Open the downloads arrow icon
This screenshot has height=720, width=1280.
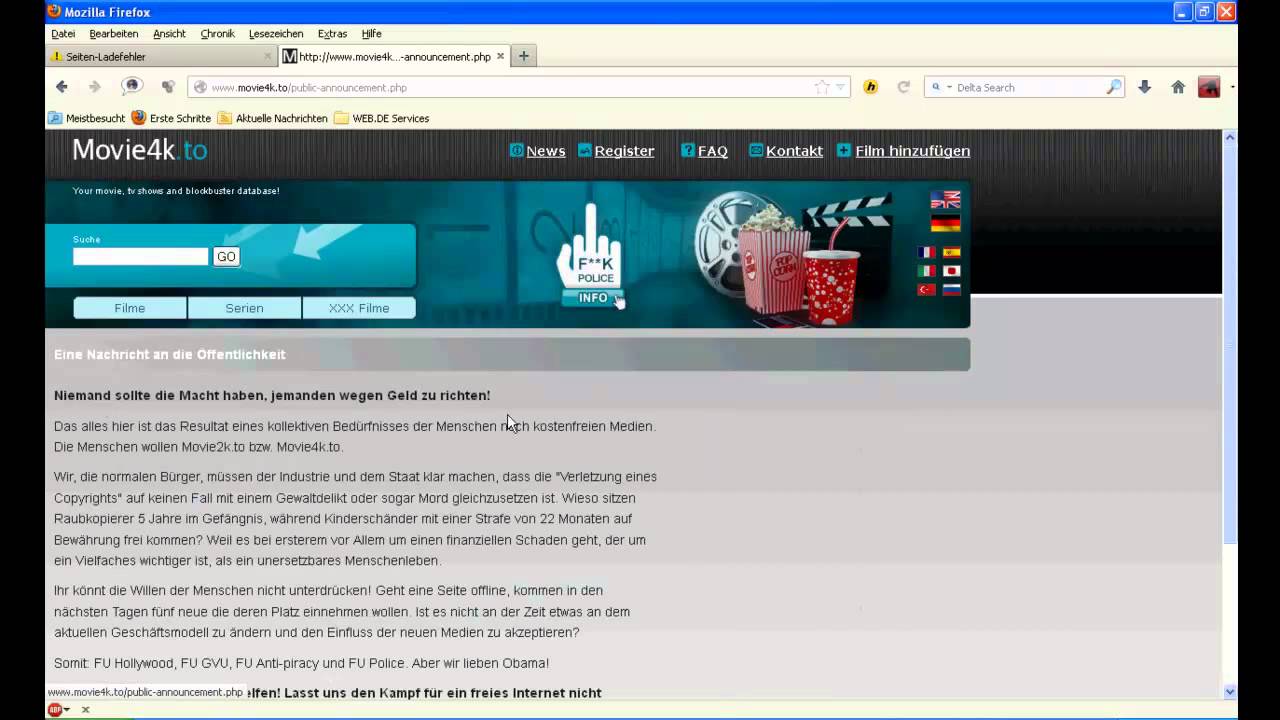point(1145,87)
